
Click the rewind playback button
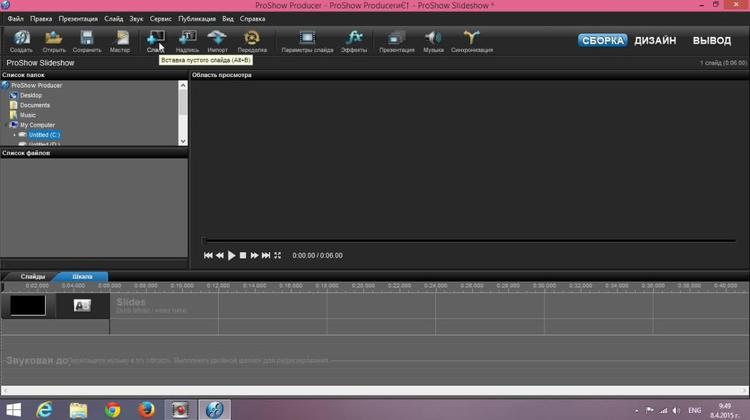pos(220,255)
